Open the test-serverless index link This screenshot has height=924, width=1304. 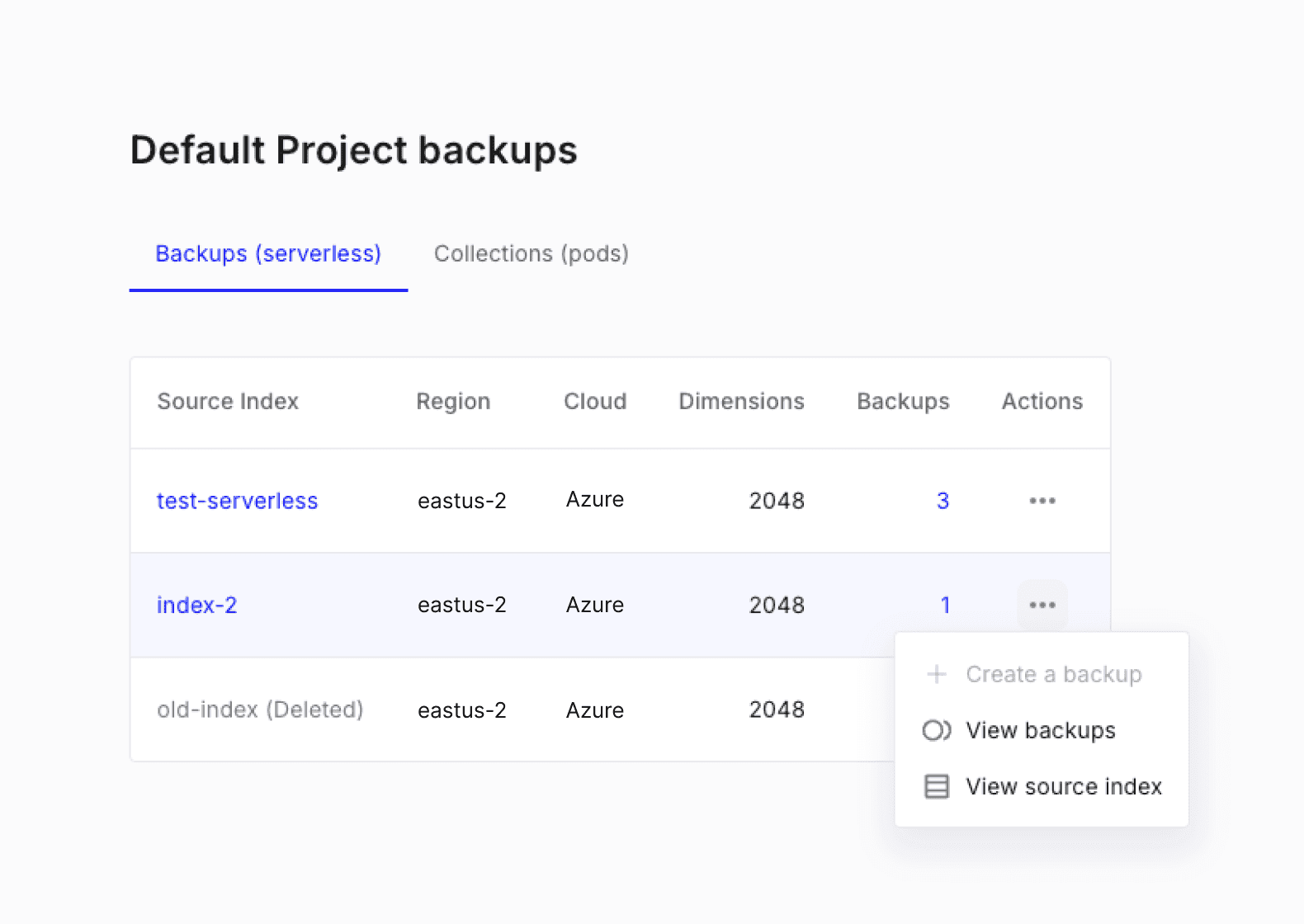[x=237, y=501]
